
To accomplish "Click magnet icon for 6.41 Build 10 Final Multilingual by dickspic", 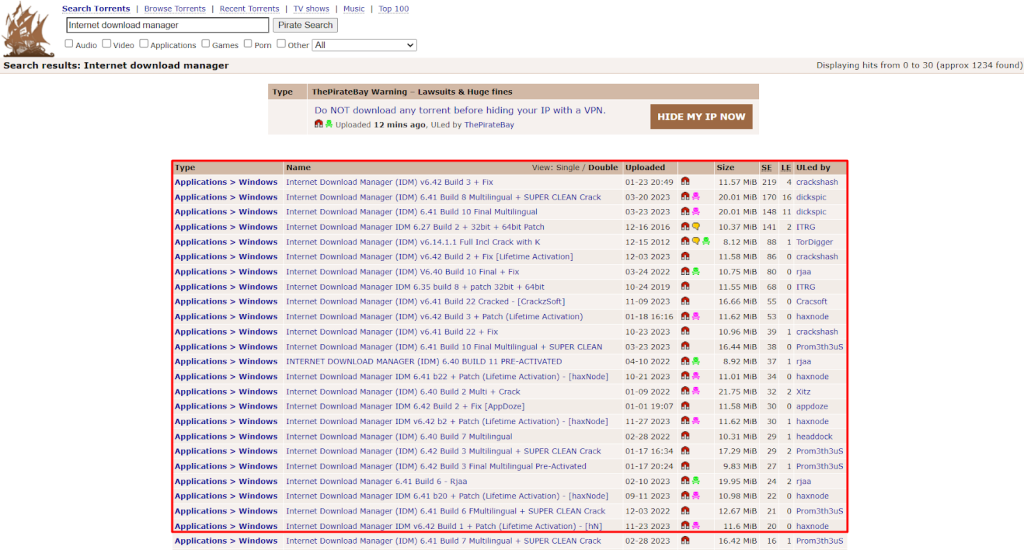I will tap(685, 212).
